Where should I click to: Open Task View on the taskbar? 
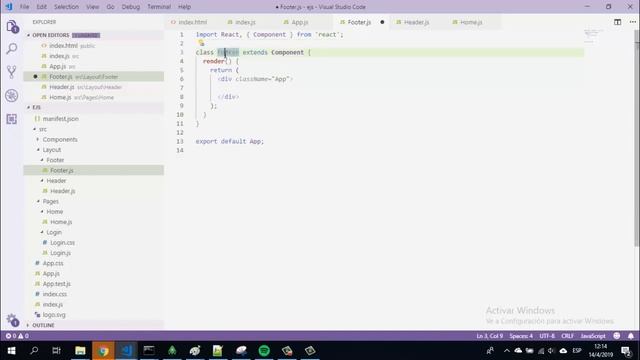57,351
